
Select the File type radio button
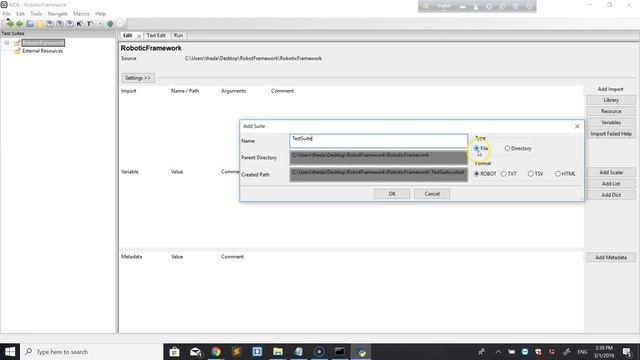tap(477, 149)
